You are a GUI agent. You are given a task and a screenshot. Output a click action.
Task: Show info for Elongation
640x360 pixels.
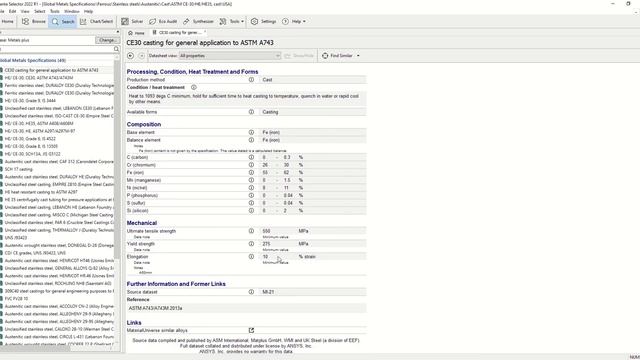click(251, 257)
